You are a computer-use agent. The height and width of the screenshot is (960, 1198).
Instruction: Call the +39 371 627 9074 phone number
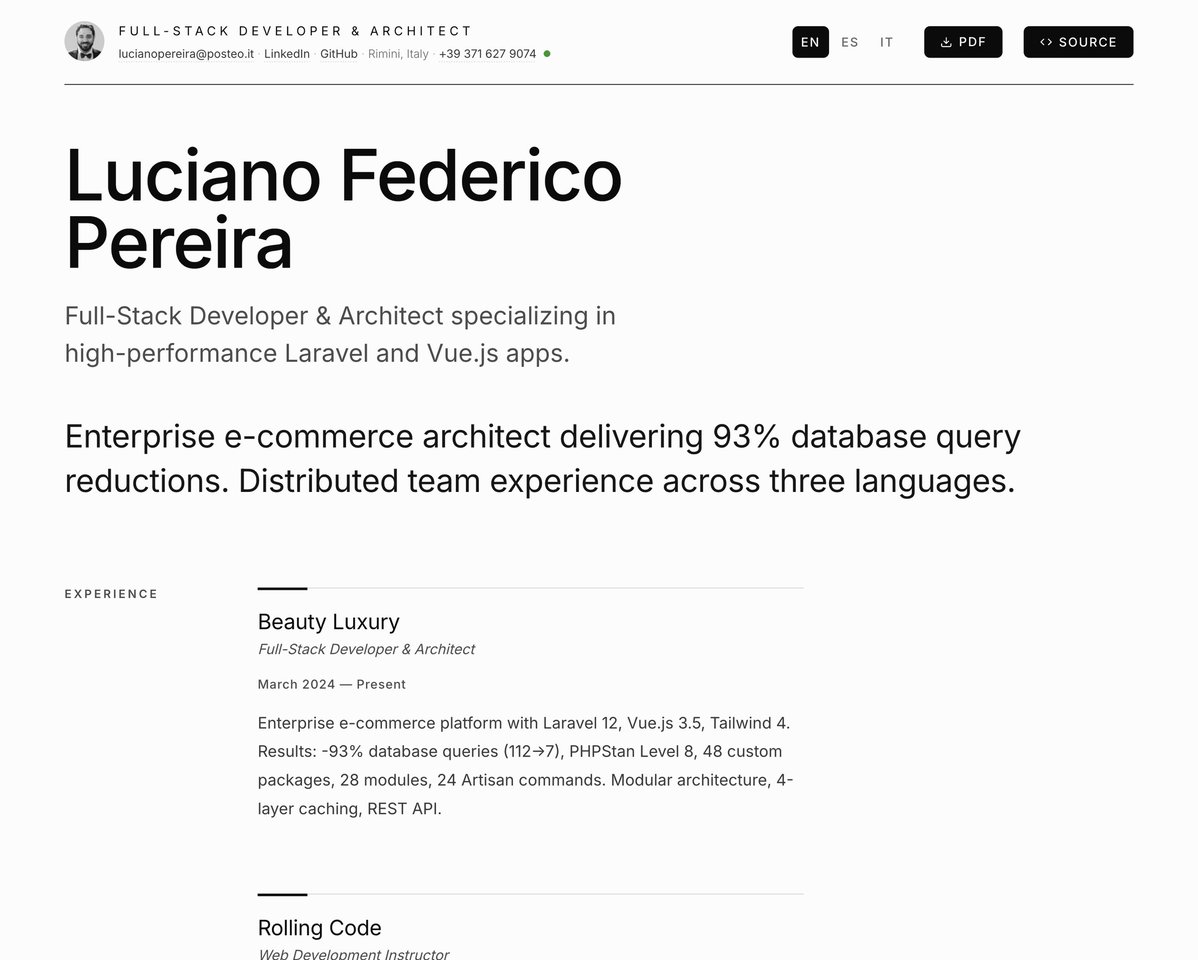click(487, 54)
